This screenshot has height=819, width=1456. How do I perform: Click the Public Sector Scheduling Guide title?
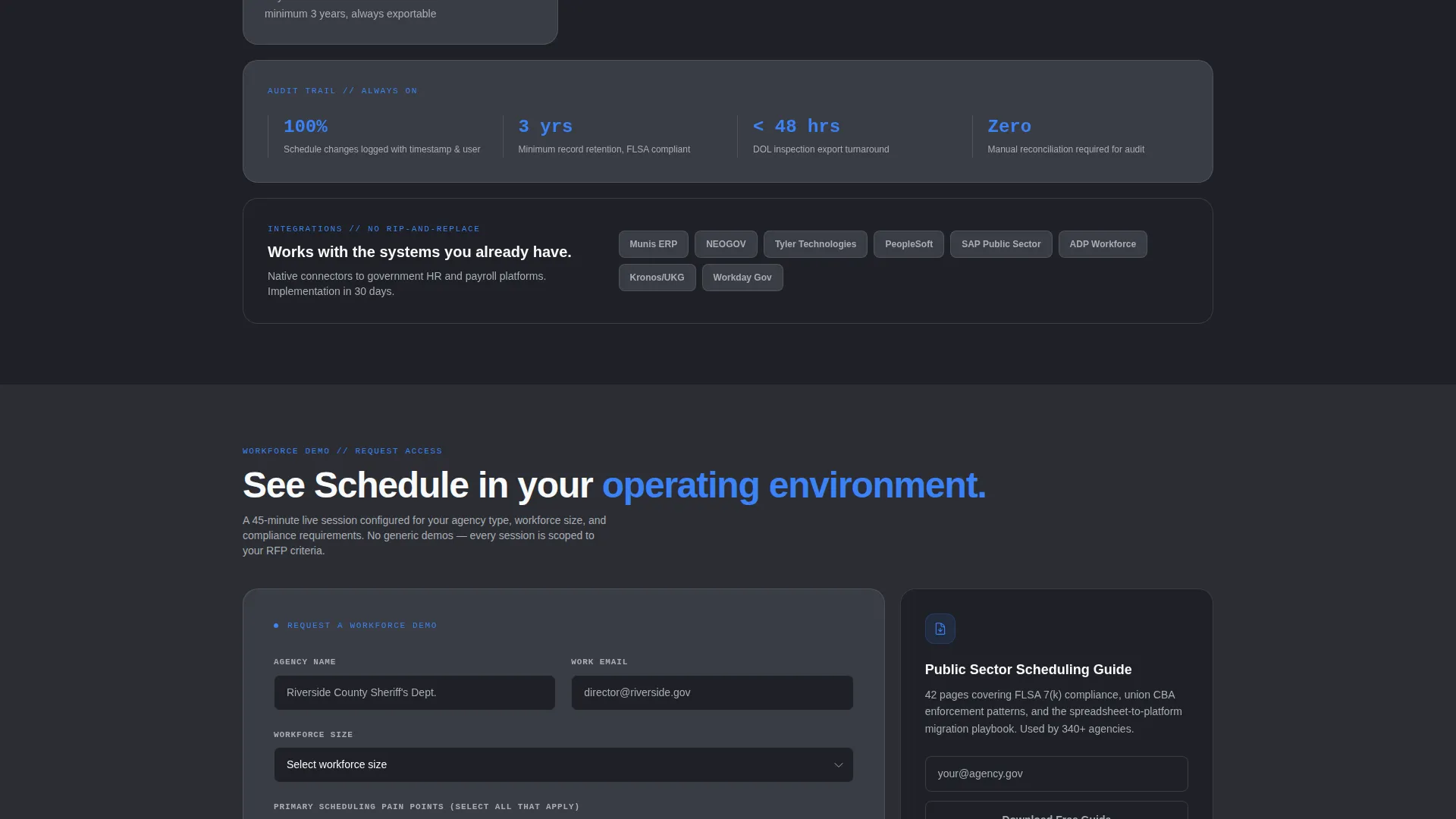1028,670
